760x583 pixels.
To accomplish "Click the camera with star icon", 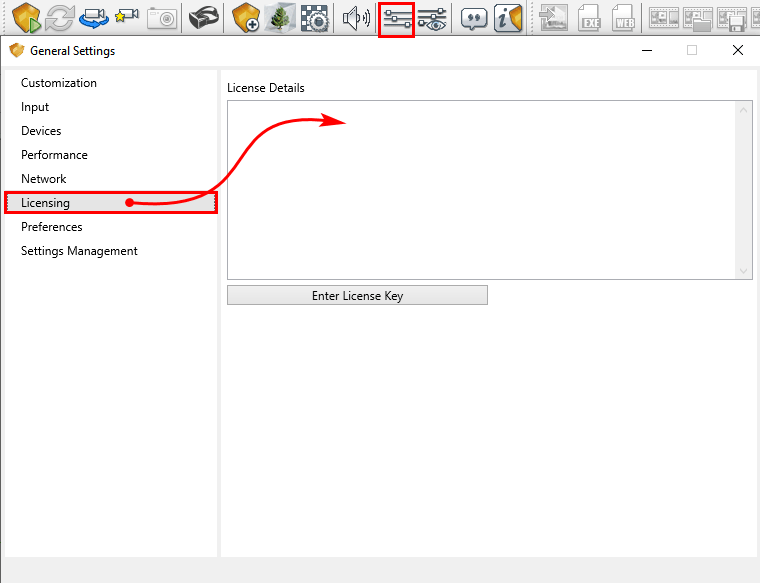I will click(127, 17).
